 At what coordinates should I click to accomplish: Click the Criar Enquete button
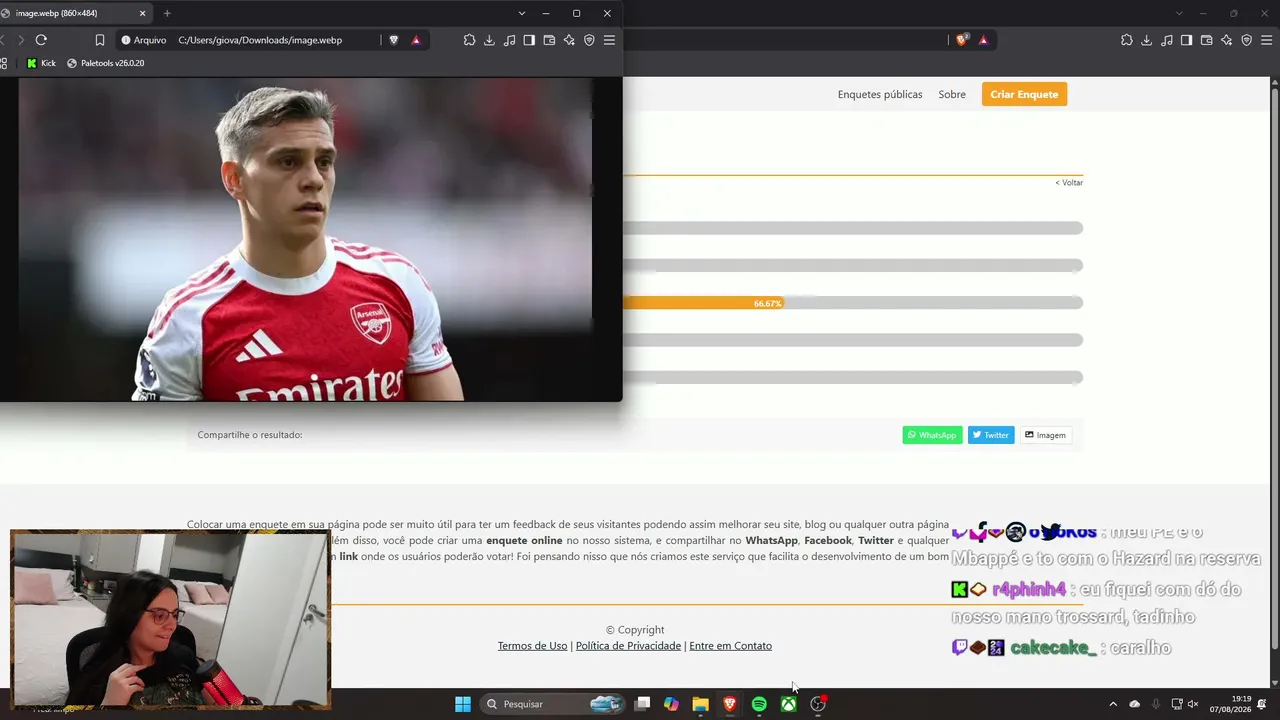[x=1024, y=94]
